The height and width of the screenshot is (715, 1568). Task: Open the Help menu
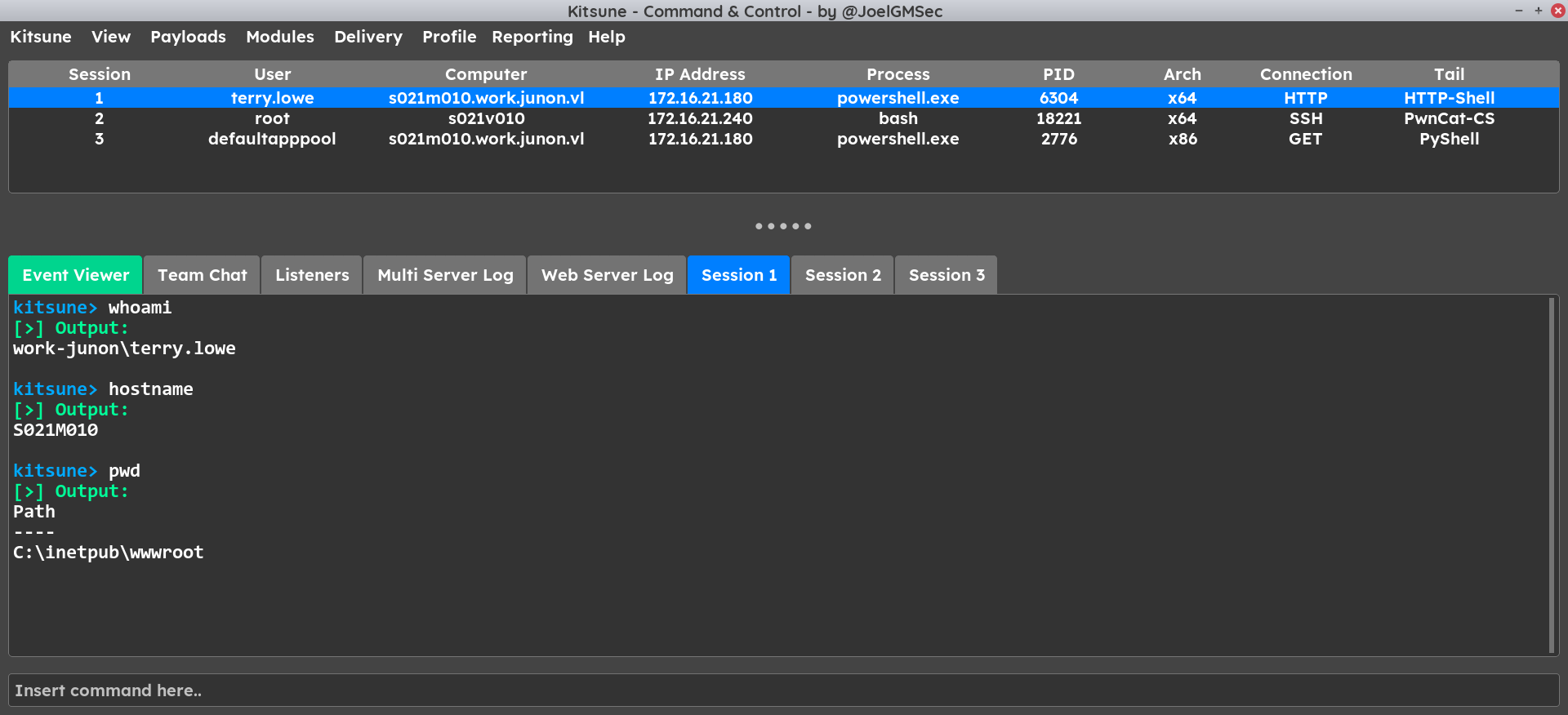coord(607,37)
